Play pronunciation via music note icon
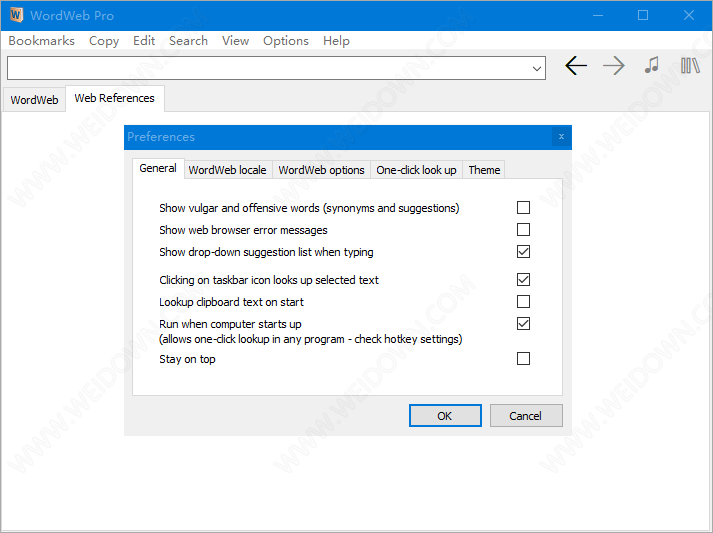 pyautogui.click(x=652, y=65)
